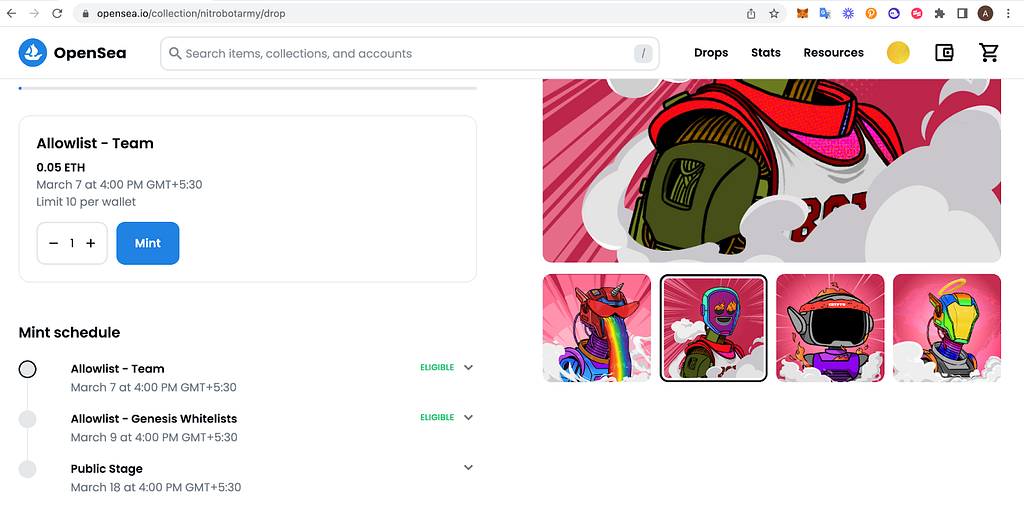This screenshot has width=1024, height=518.
Task: Click Limit 10 per wallet text
Action: (86, 202)
